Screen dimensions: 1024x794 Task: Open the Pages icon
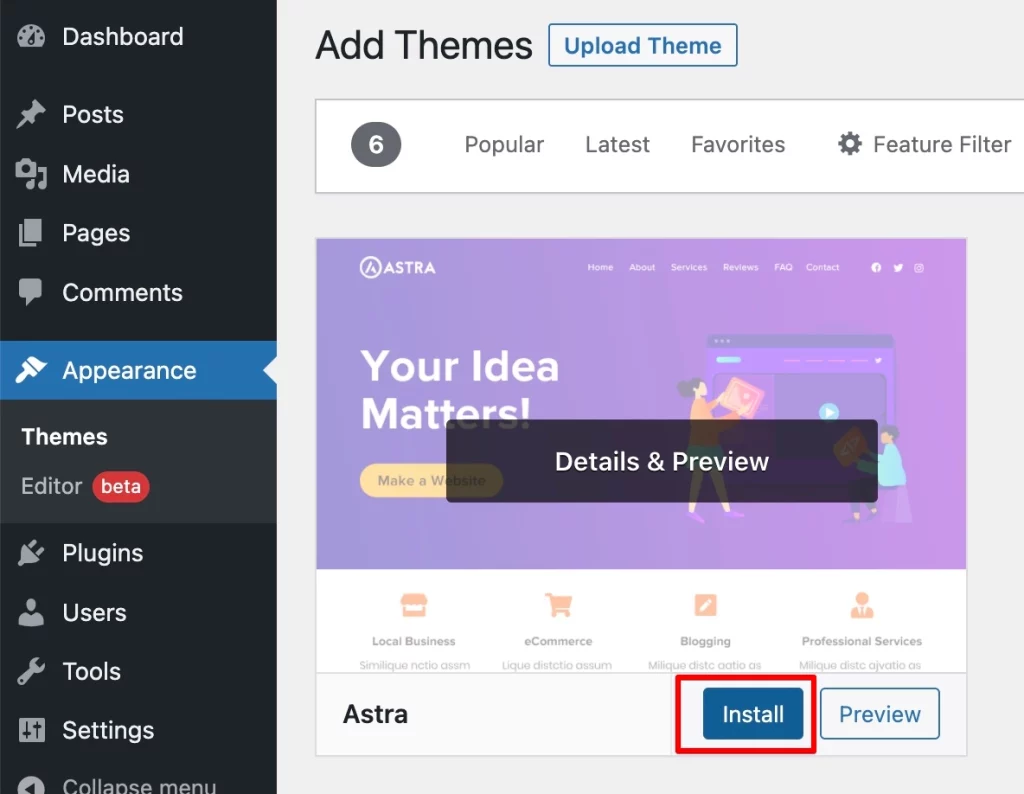pos(30,233)
